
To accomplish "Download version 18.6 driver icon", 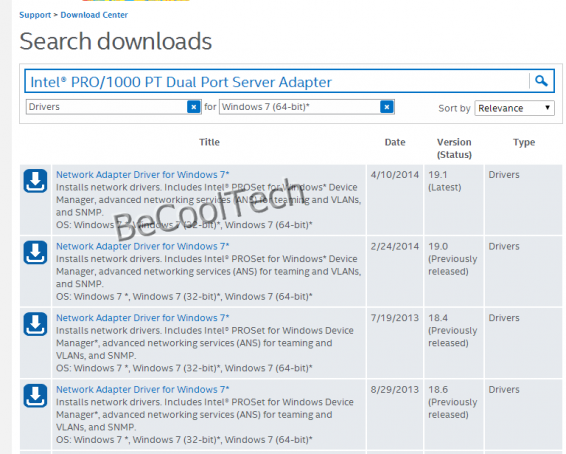I will [35, 396].
